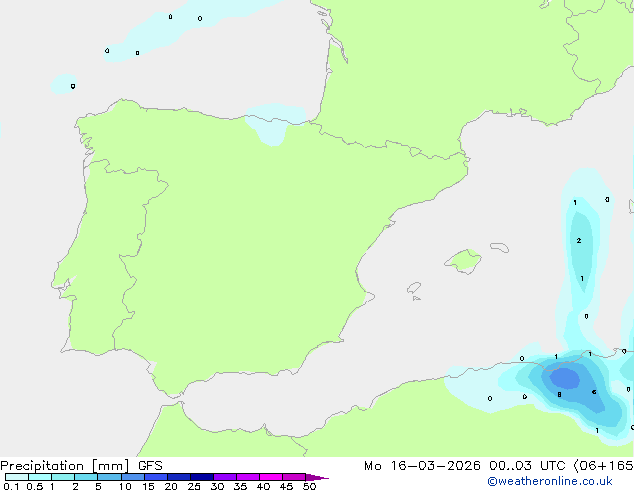Image resolution: width=634 pixels, height=490 pixels.
Task: Click the '15' legend scale value
Action: (148, 486)
